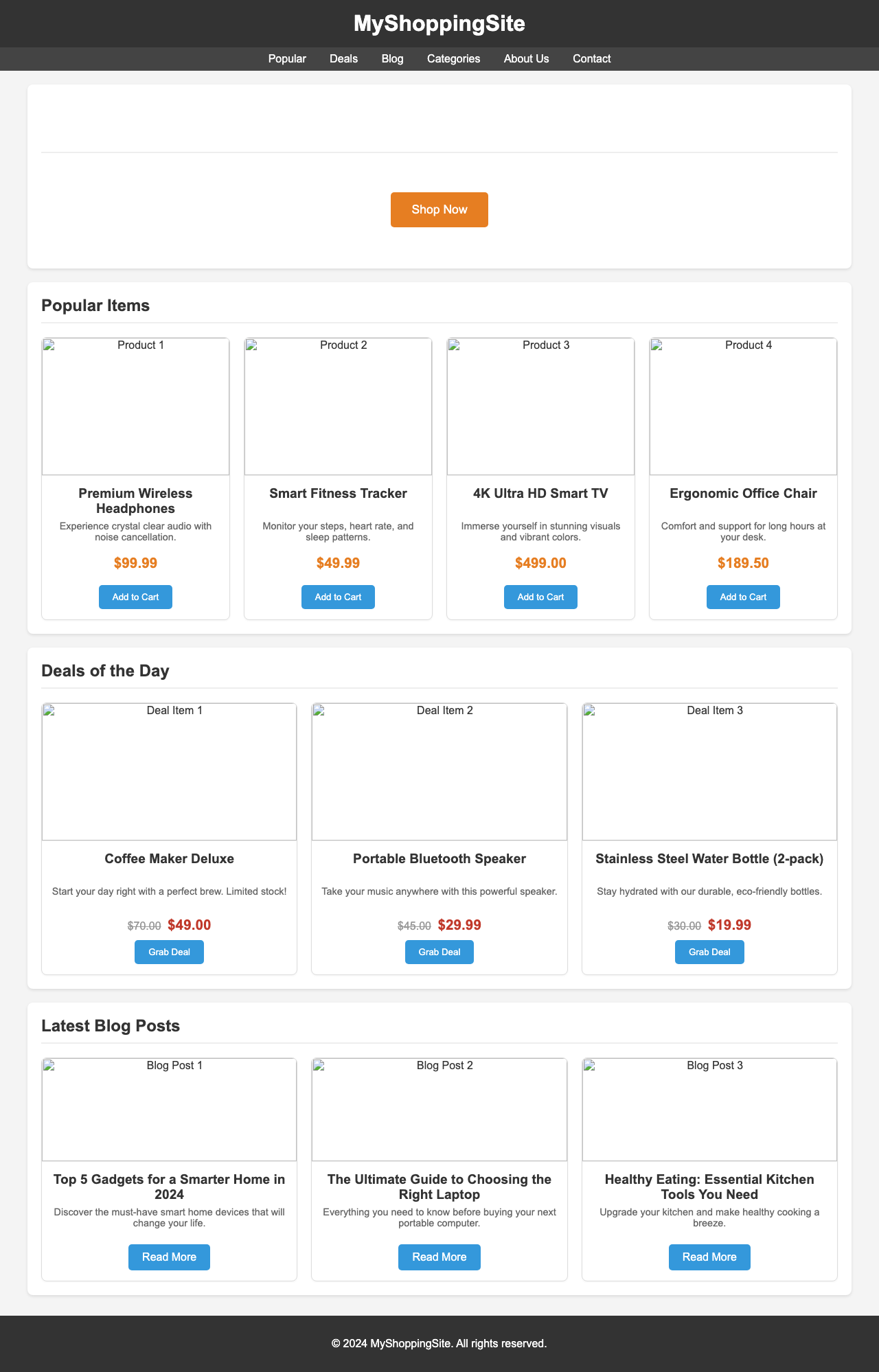Image resolution: width=879 pixels, height=1372 pixels.
Task: Add 4K Ultra HD Smart TV to cart
Action: [x=540, y=597]
